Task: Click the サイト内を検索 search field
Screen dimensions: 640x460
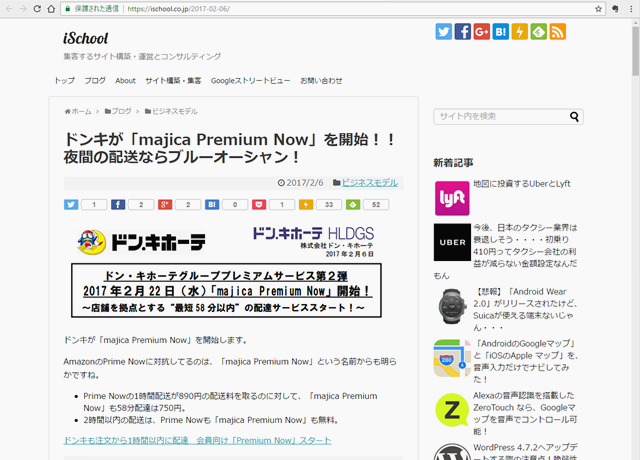Action: 500,116
